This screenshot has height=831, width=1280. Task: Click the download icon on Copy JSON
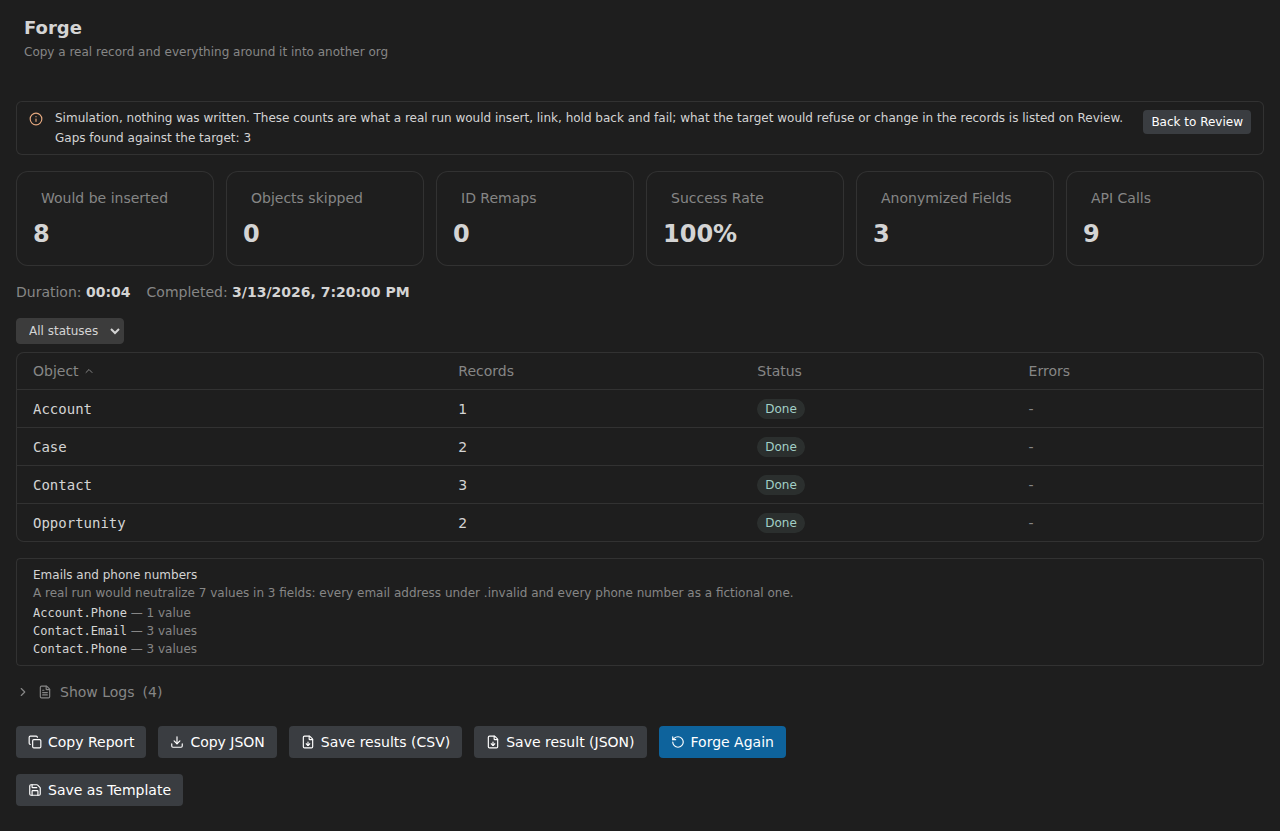[x=177, y=742]
